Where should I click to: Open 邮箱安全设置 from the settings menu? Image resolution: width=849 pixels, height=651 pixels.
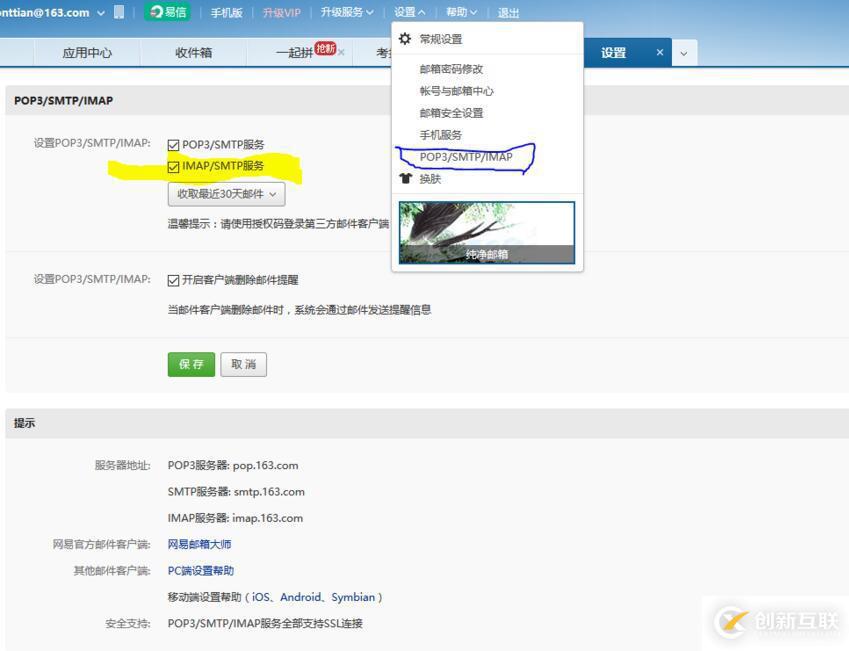click(452, 113)
